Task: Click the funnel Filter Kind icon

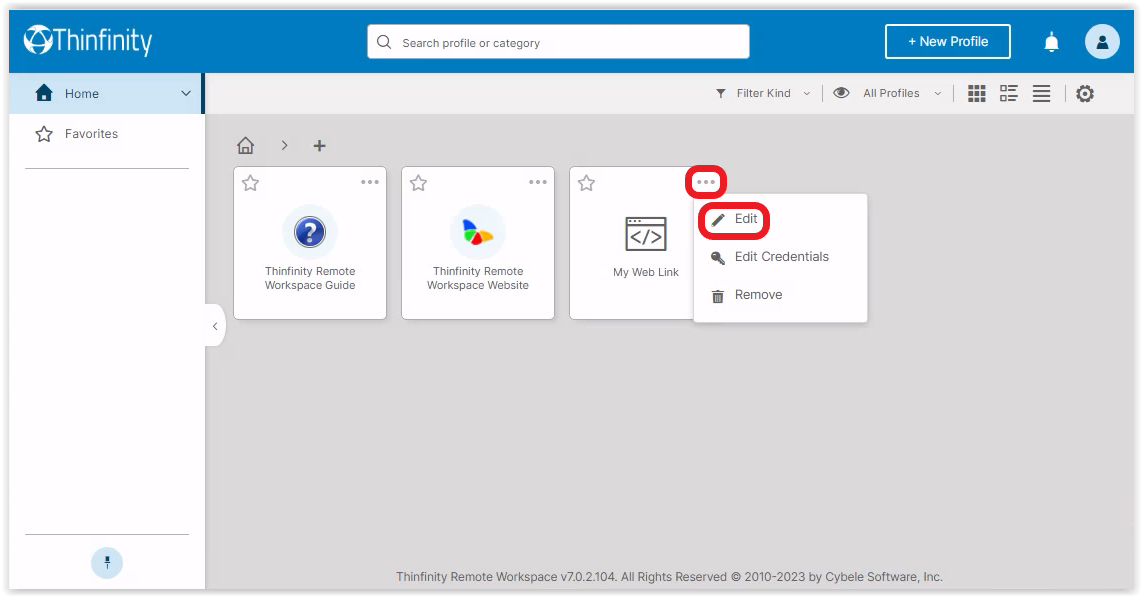Action: (720, 93)
